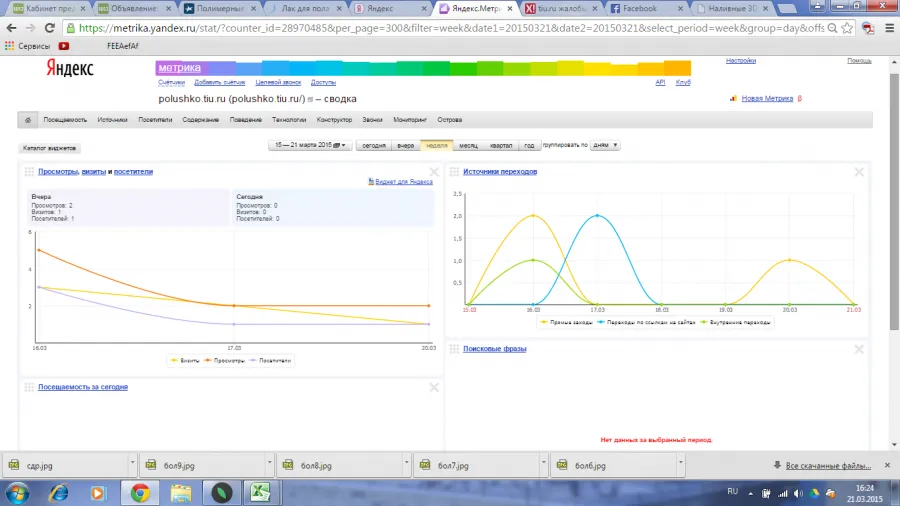The height and width of the screenshot is (506, 900).
Task: Select месяц period button
Action: 468,145
